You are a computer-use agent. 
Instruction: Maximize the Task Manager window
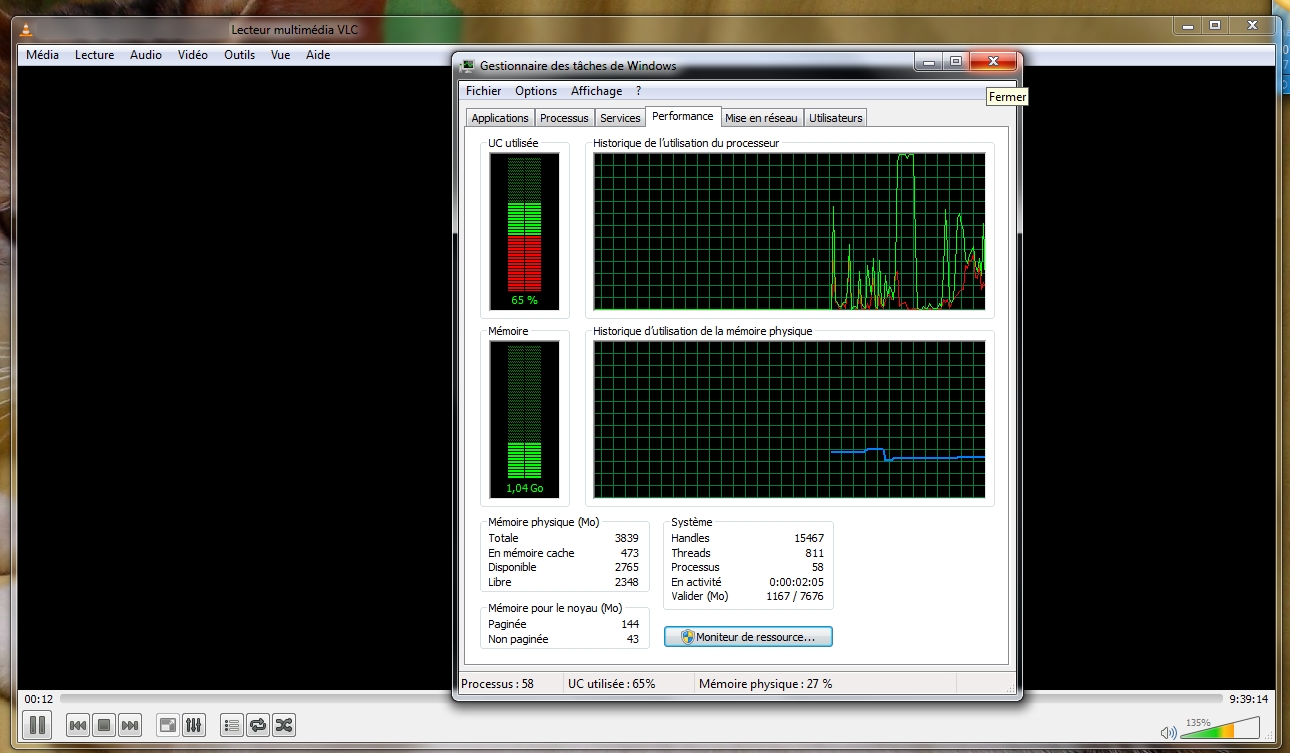pyautogui.click(x=956, y=62)
